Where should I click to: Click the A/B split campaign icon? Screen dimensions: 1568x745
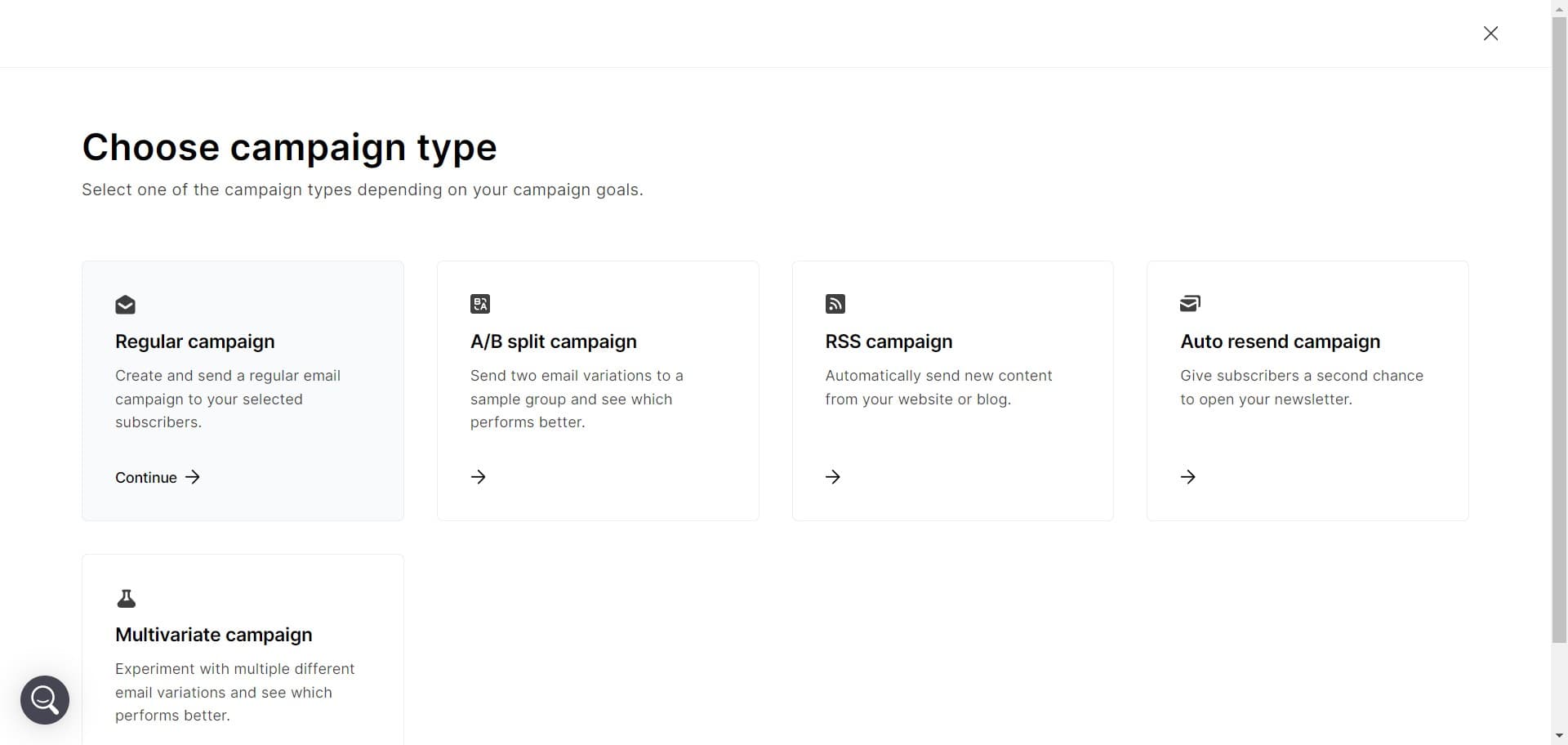(480, 303)
